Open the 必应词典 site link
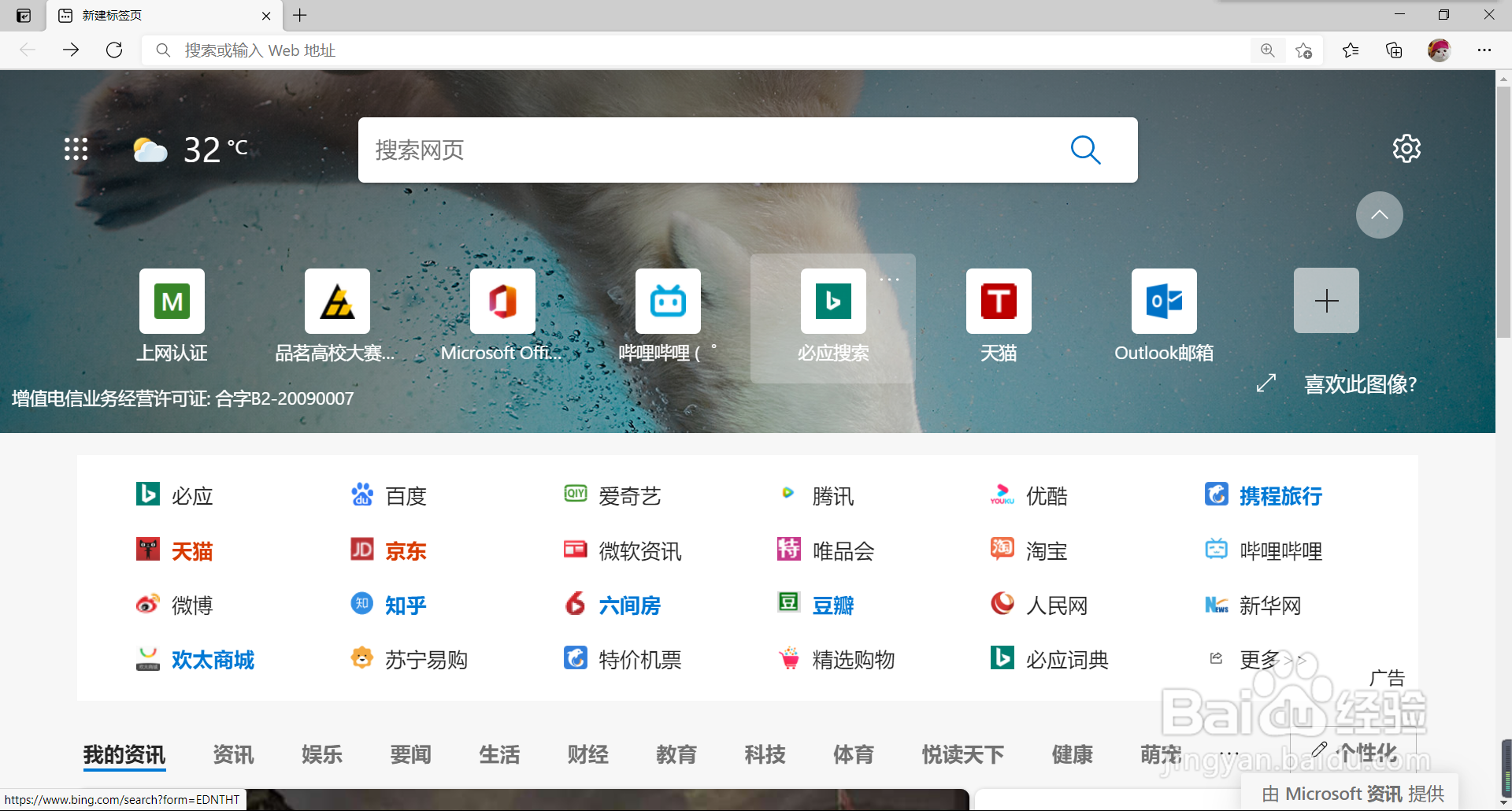 1050,659
